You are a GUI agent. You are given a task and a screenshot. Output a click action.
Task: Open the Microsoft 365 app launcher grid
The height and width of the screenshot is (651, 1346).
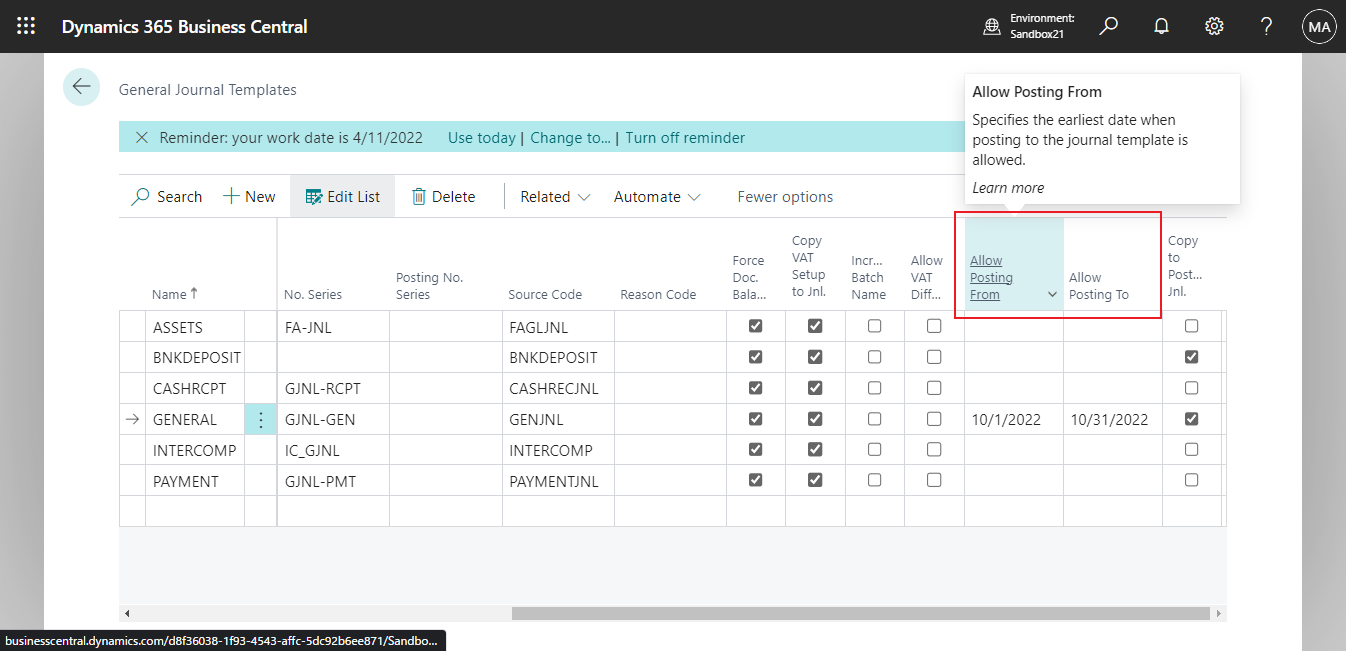(25, 26)
